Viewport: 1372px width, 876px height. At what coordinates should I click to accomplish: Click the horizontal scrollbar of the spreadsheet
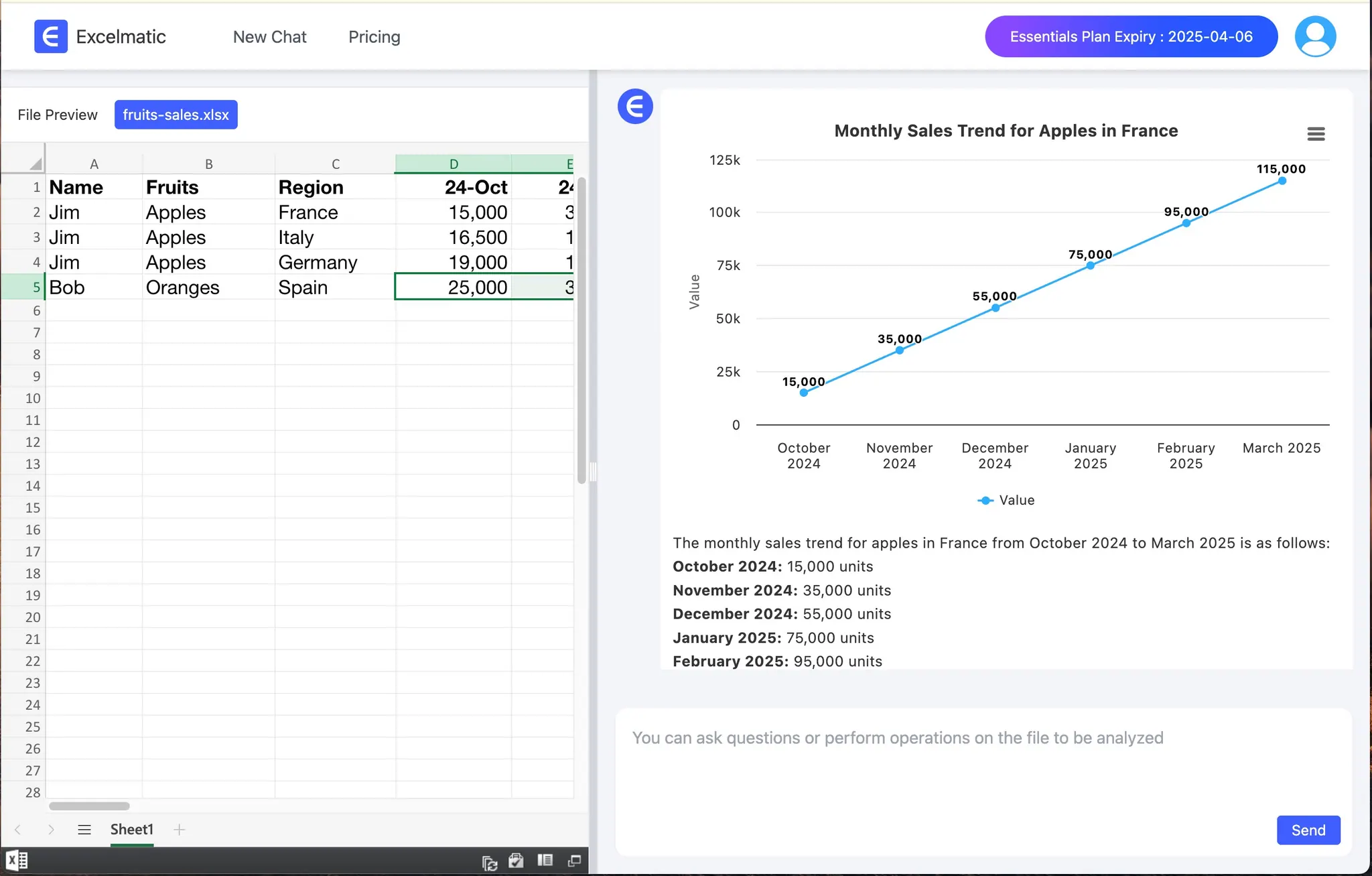point(89,806)
